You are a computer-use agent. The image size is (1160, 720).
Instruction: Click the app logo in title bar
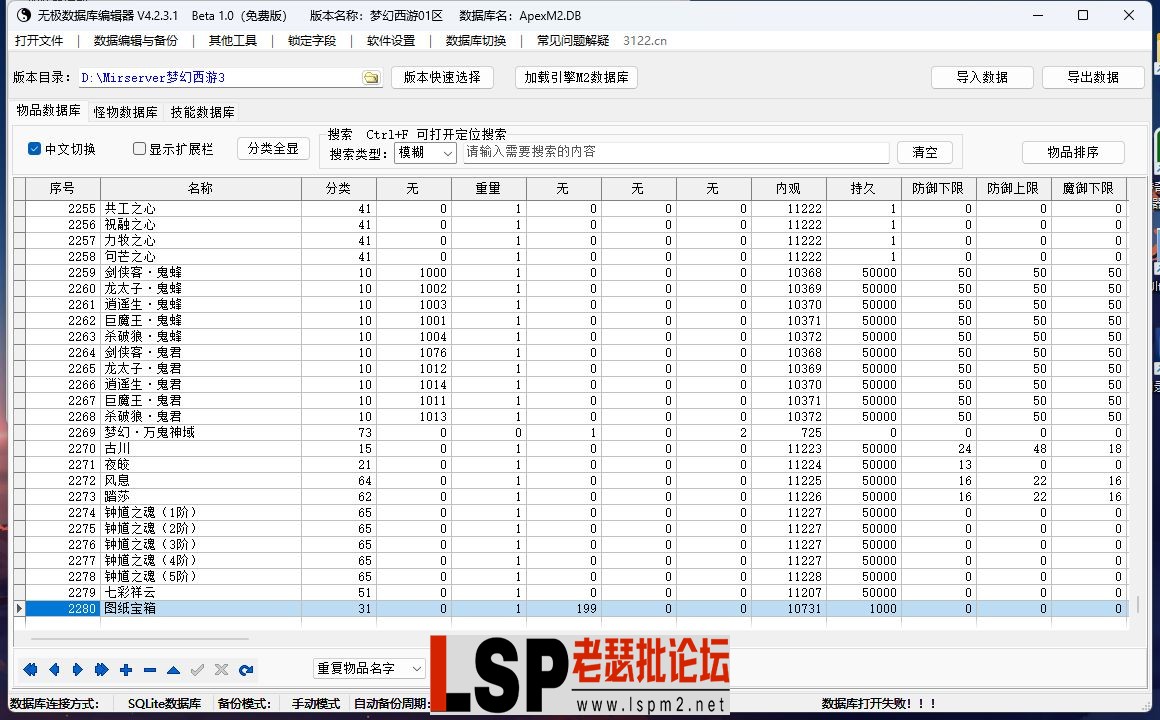24,15
